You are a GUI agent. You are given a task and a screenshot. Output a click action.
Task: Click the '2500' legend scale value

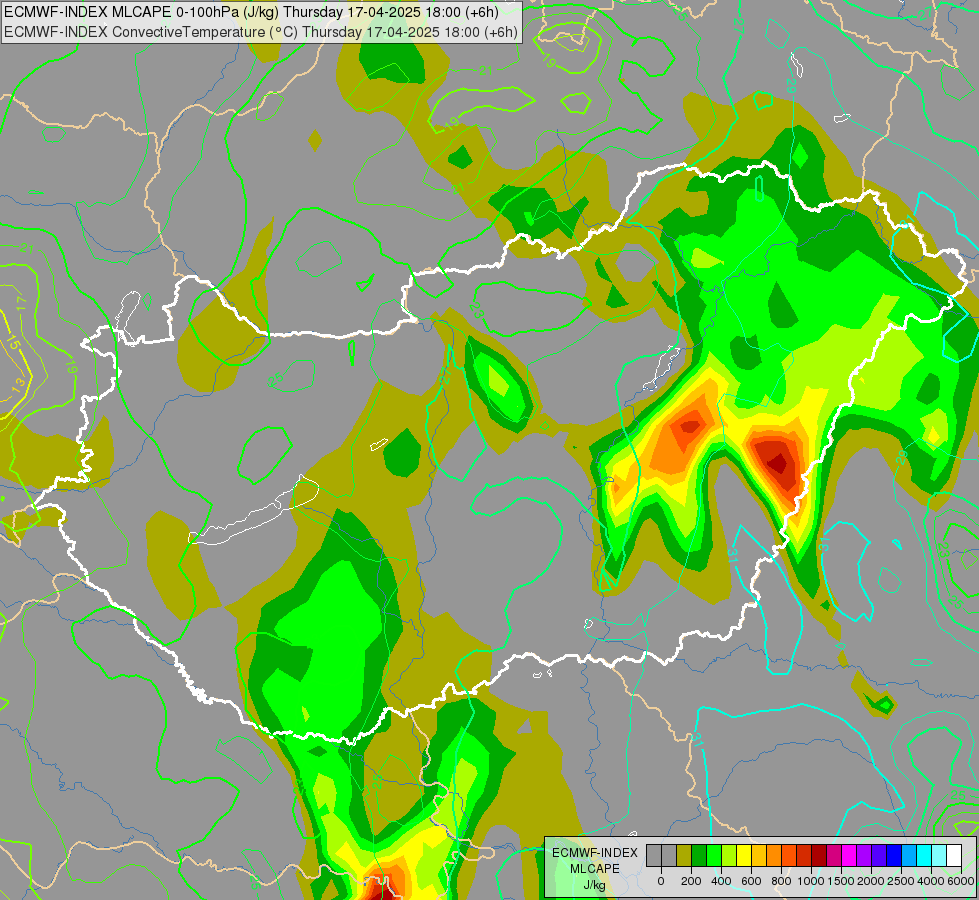(902, 881)
